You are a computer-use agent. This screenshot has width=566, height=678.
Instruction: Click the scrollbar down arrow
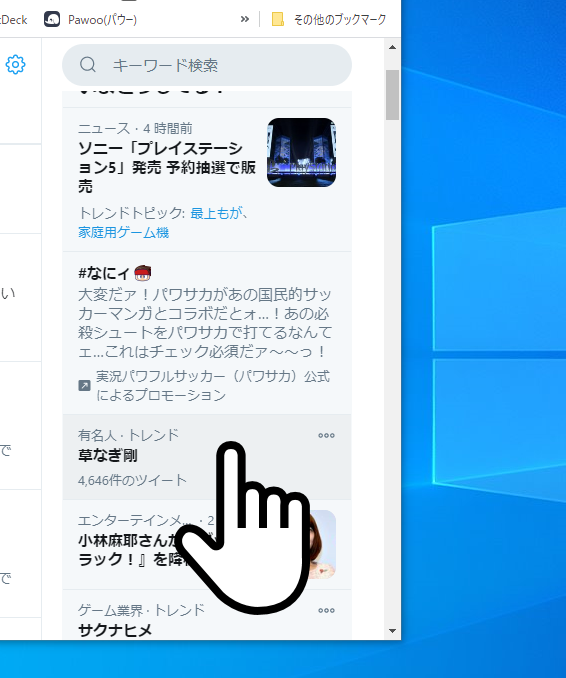click(x=392, y=631)
